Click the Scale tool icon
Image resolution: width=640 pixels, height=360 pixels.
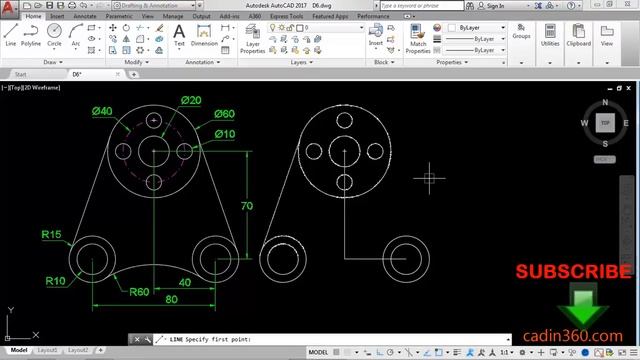[x=126, y=50]
